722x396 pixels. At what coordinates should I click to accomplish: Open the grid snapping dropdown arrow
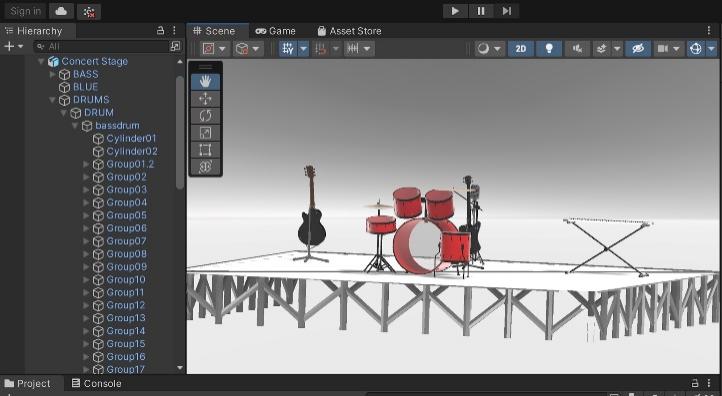pyautogui.click(x=336, y=48)
